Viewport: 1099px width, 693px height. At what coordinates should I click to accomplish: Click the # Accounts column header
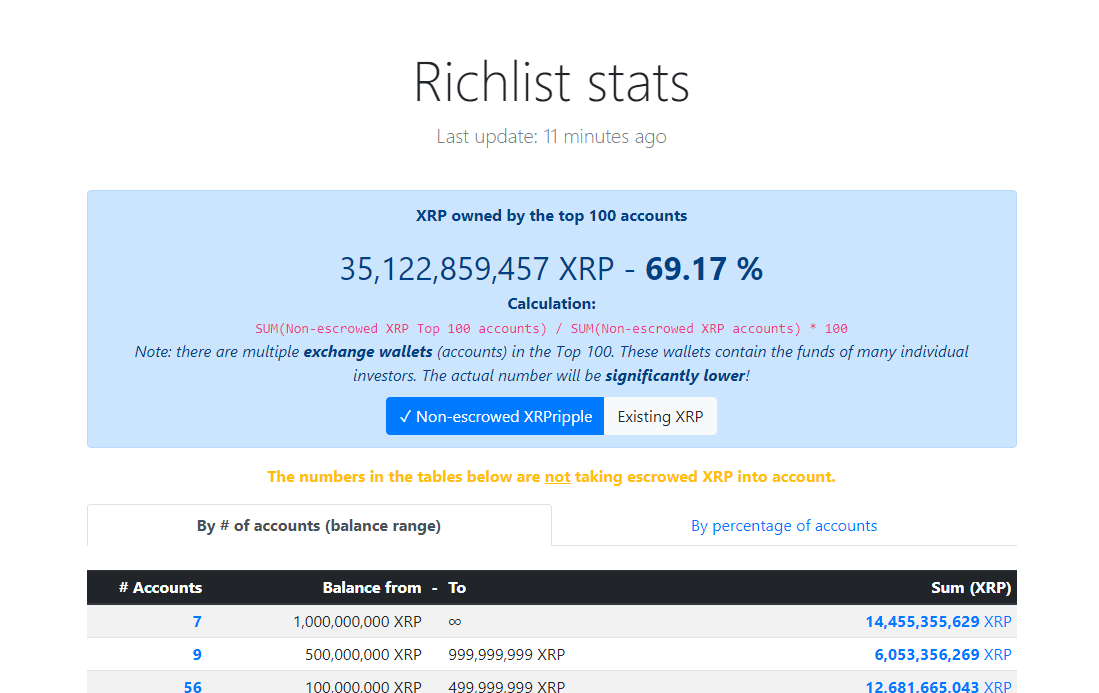(160, 588)
